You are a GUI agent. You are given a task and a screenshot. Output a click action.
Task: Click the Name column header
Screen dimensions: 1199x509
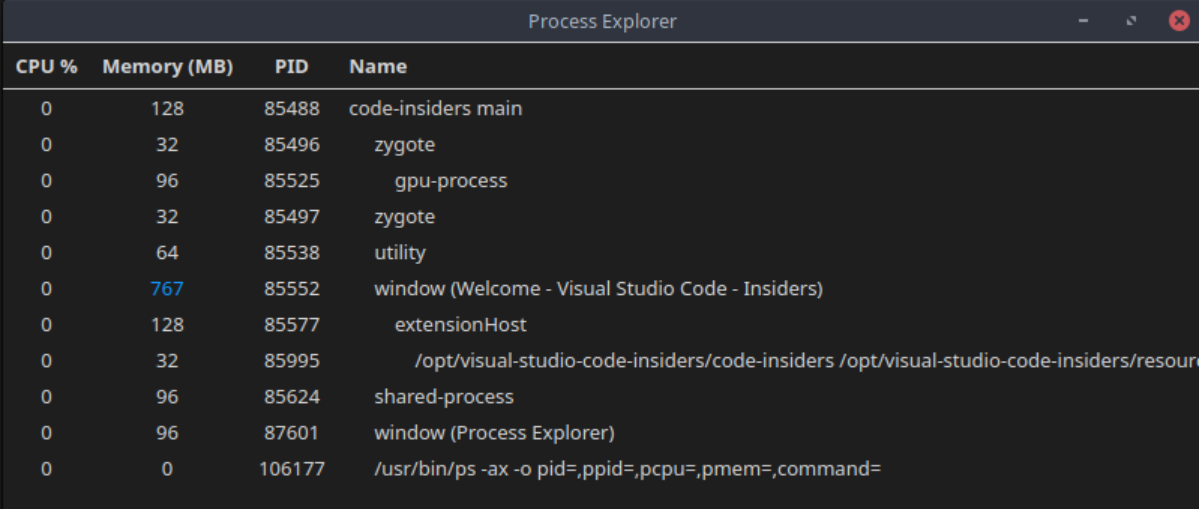coord(378,66)
